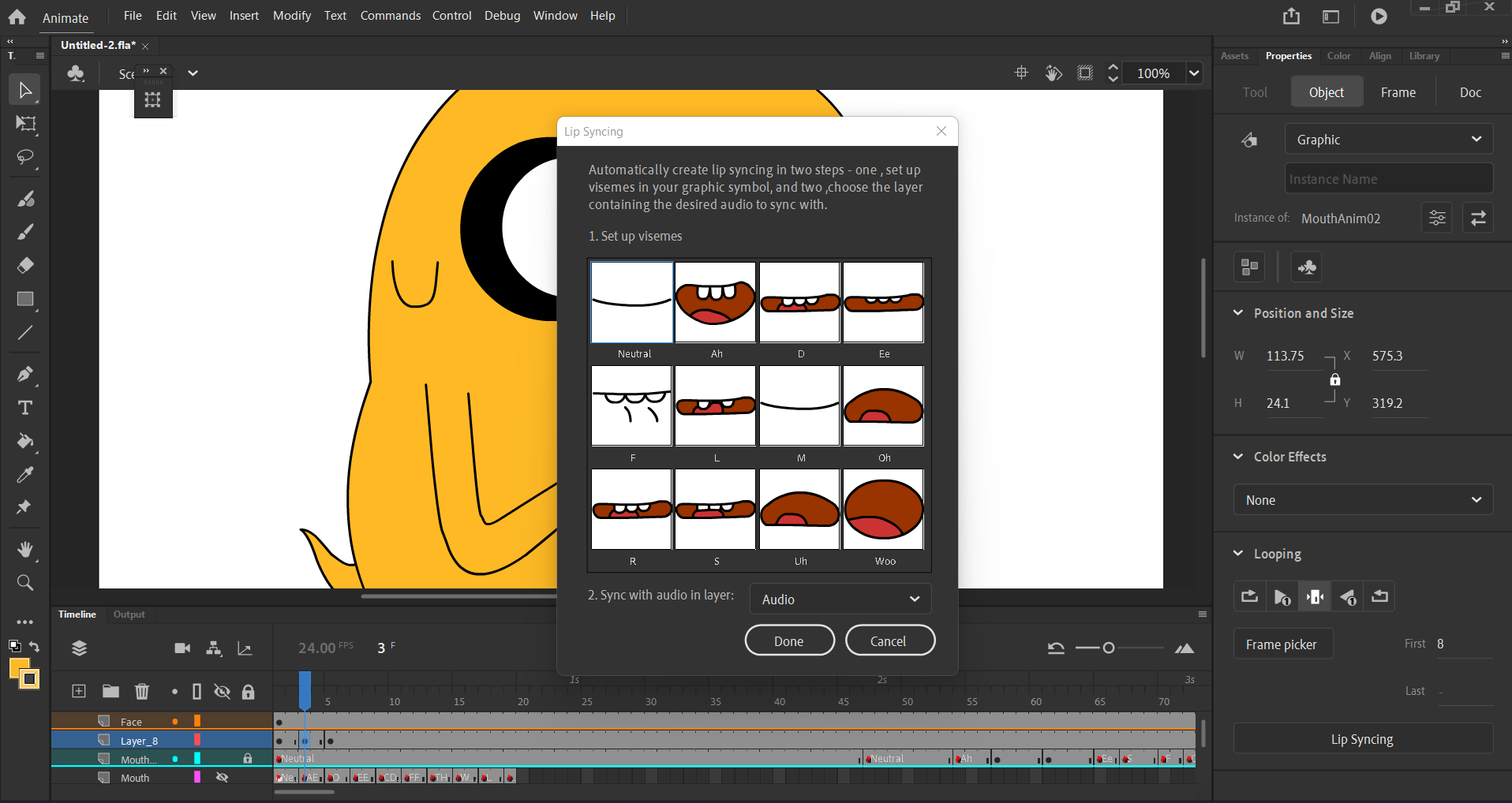The height and width of the screenshot is (803, 1512).
Task: Select the Play Graphic Once button
Action: tap(1282, 596)
